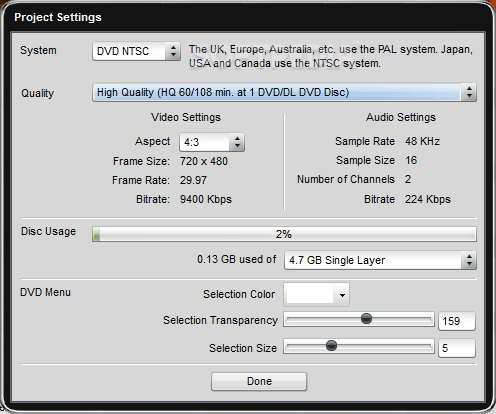Click the audio Bitrate value 224 Kbps
Image resolution: width=496 pixels, height=414 pixels.
(428, 199)
